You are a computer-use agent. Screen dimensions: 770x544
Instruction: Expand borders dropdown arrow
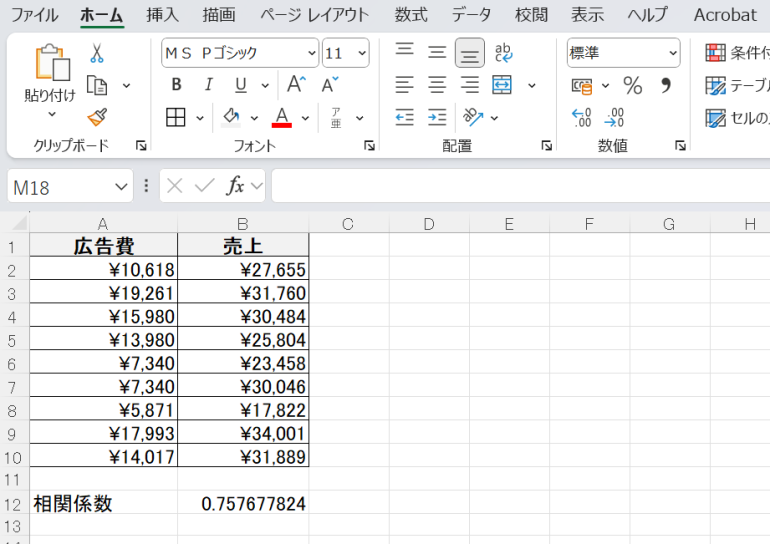pos(200,118)
